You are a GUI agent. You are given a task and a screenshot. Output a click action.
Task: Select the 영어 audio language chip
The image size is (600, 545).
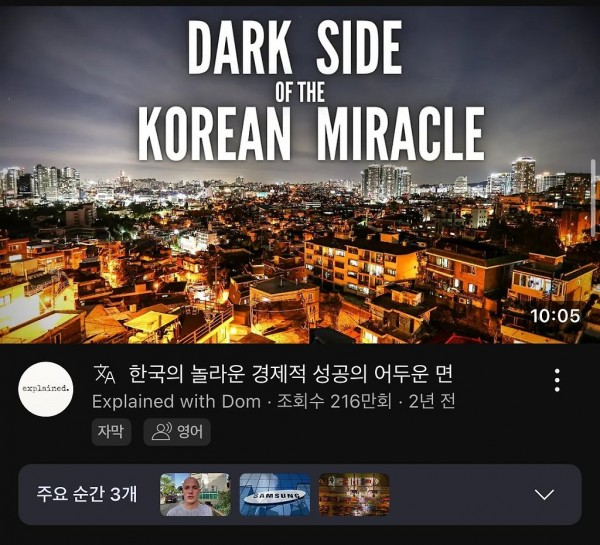[177, 432]
